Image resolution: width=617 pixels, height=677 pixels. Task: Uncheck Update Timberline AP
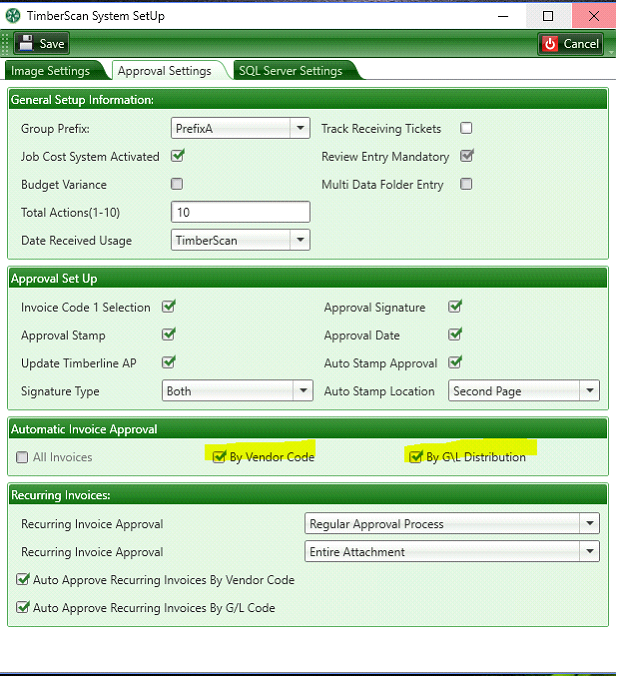168,362
